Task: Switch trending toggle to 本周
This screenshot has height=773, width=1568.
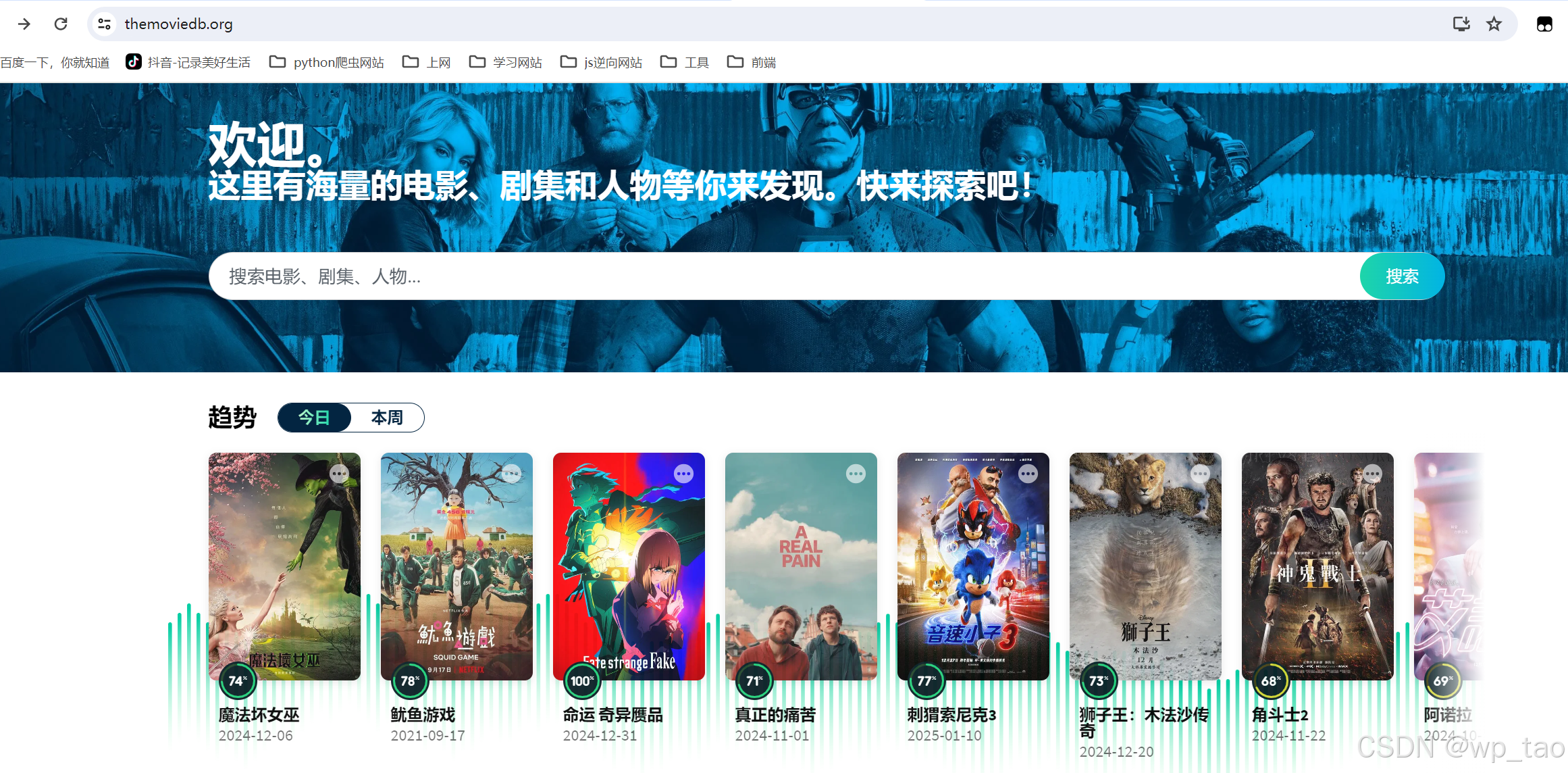Action: (x=387, y=418)
